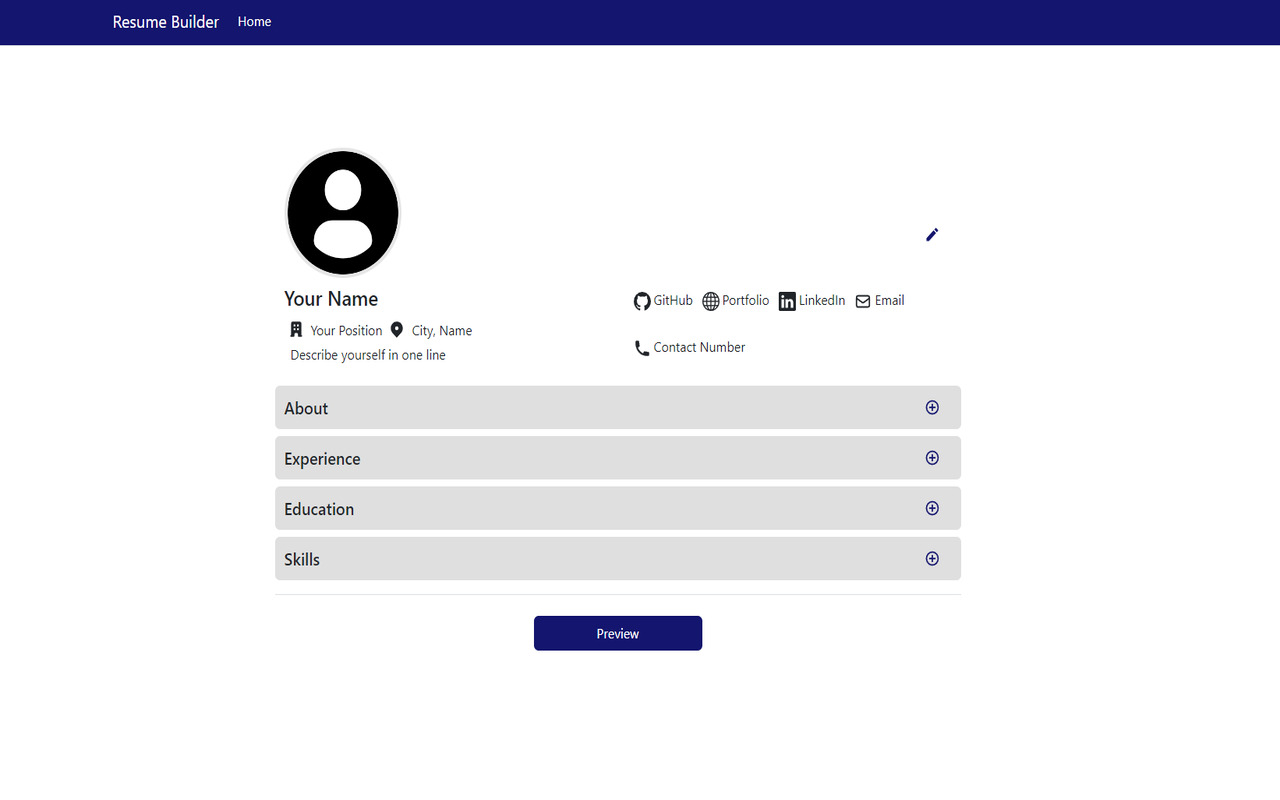The height and width of the screenshot is (800, 1280).
Task: Click the Skills section label
Action: click(x=302, y=559)
